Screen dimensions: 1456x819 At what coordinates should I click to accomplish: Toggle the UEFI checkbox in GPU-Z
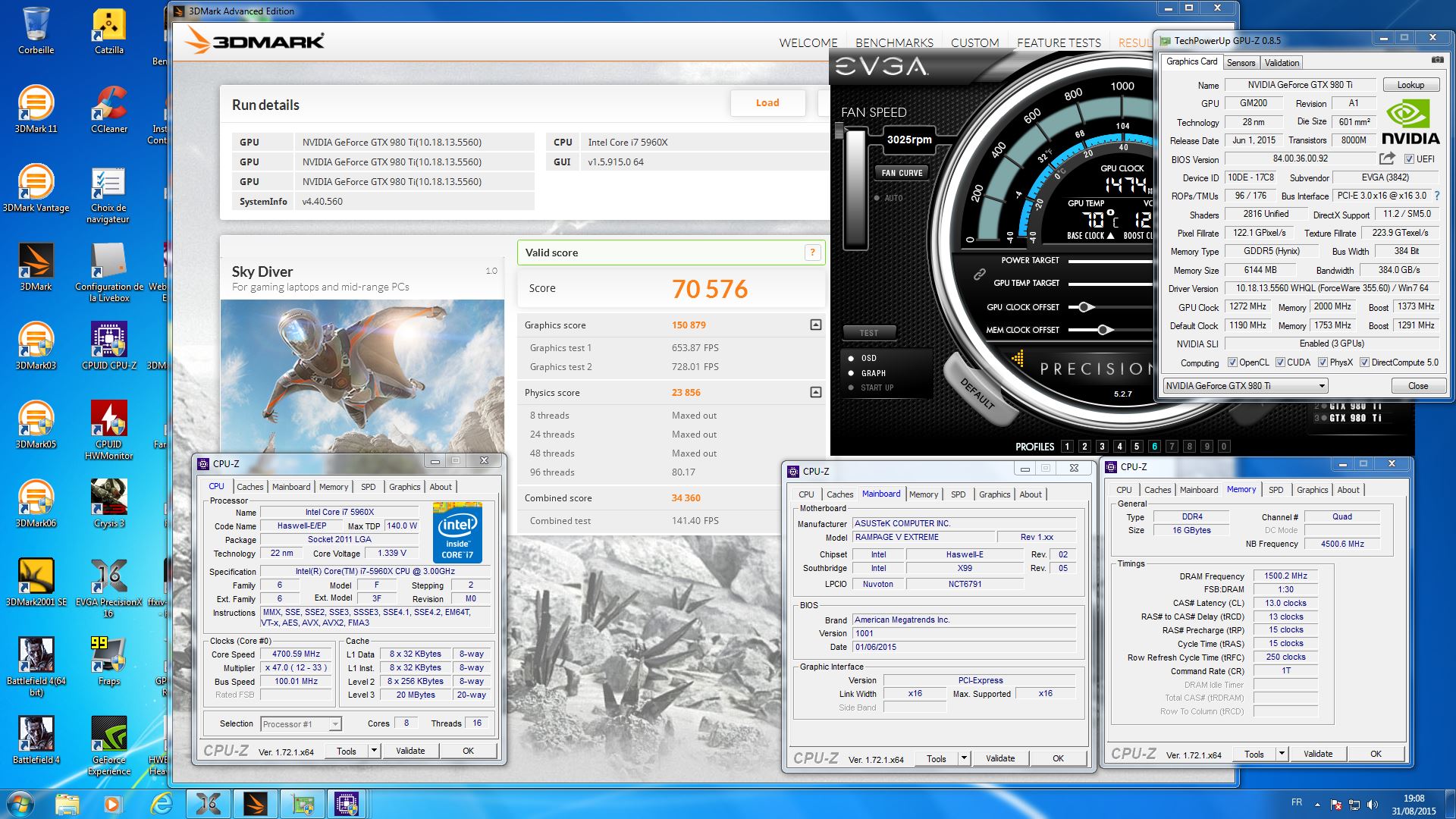pos(1409,159)
